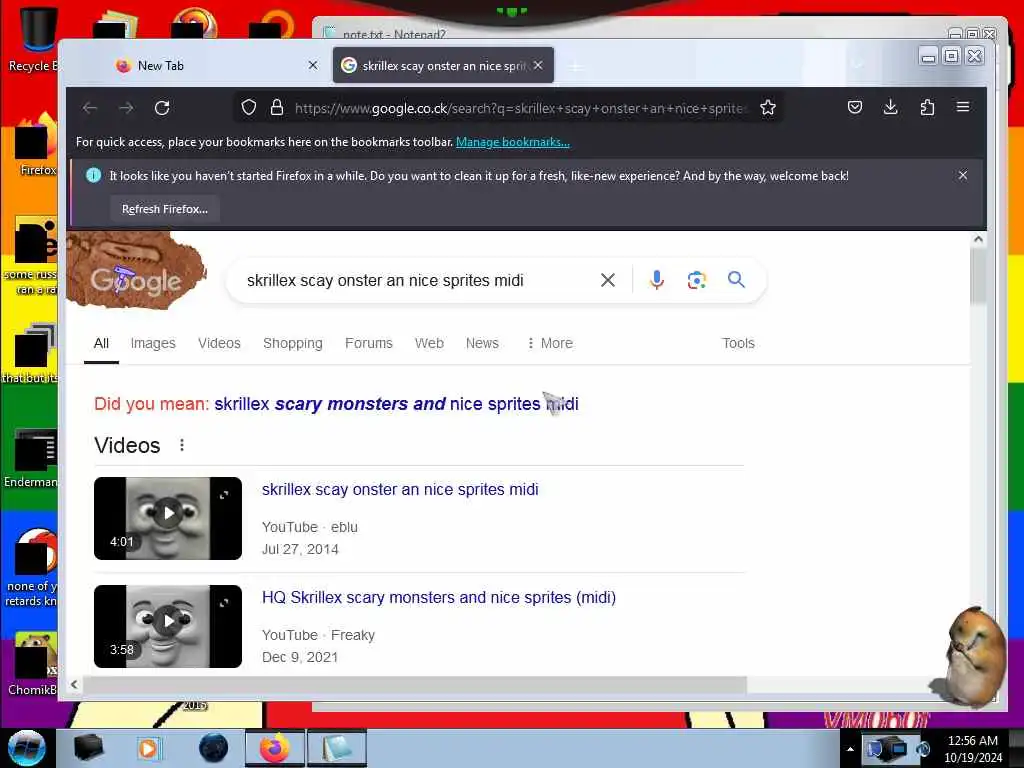This screenshot has width=1024, height=768.
Task: Select the Shopping results tab
Action: [x=293, y=344]
